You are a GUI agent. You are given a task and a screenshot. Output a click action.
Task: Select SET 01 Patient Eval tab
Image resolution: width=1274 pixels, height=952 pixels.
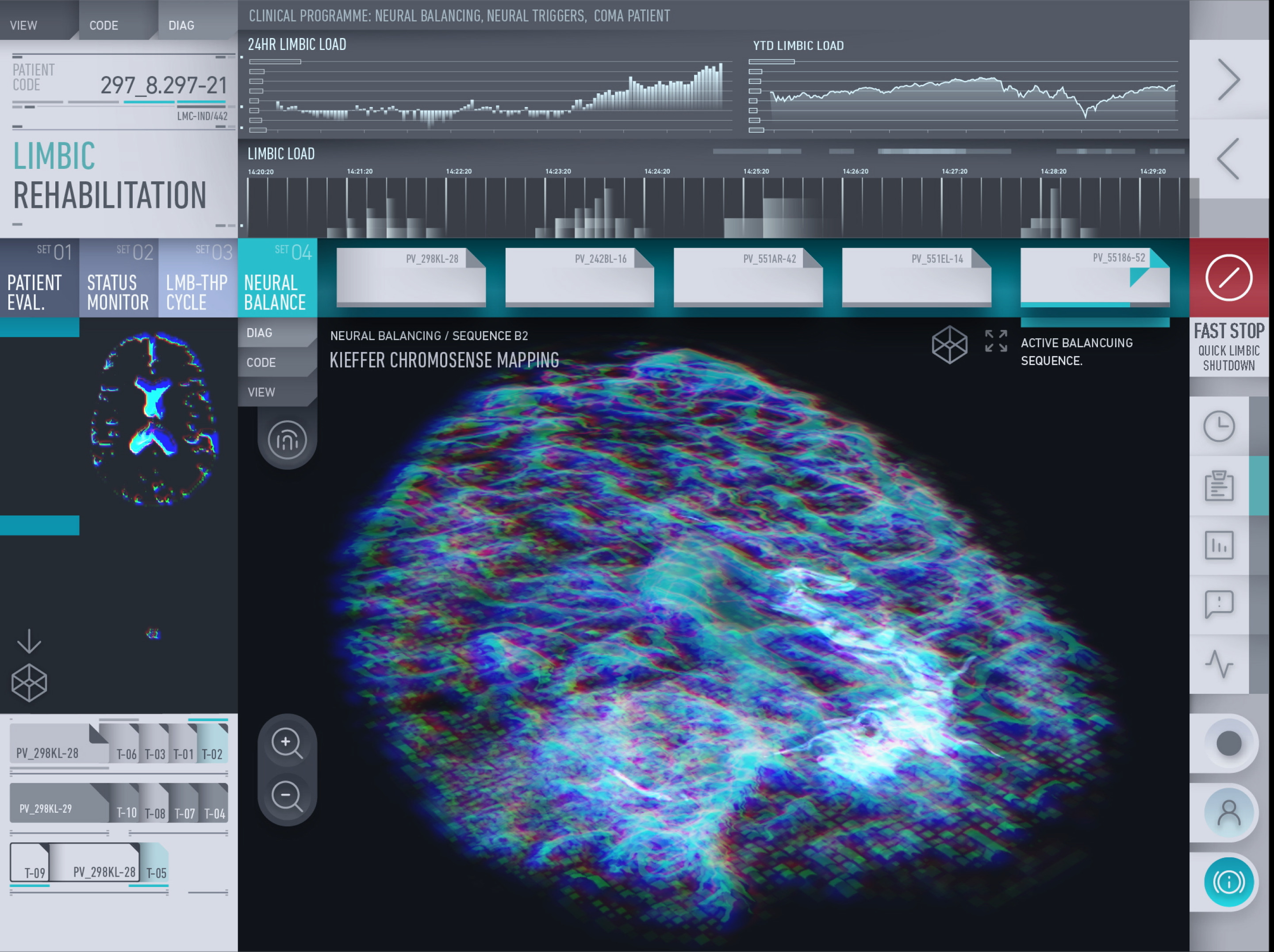39,278
